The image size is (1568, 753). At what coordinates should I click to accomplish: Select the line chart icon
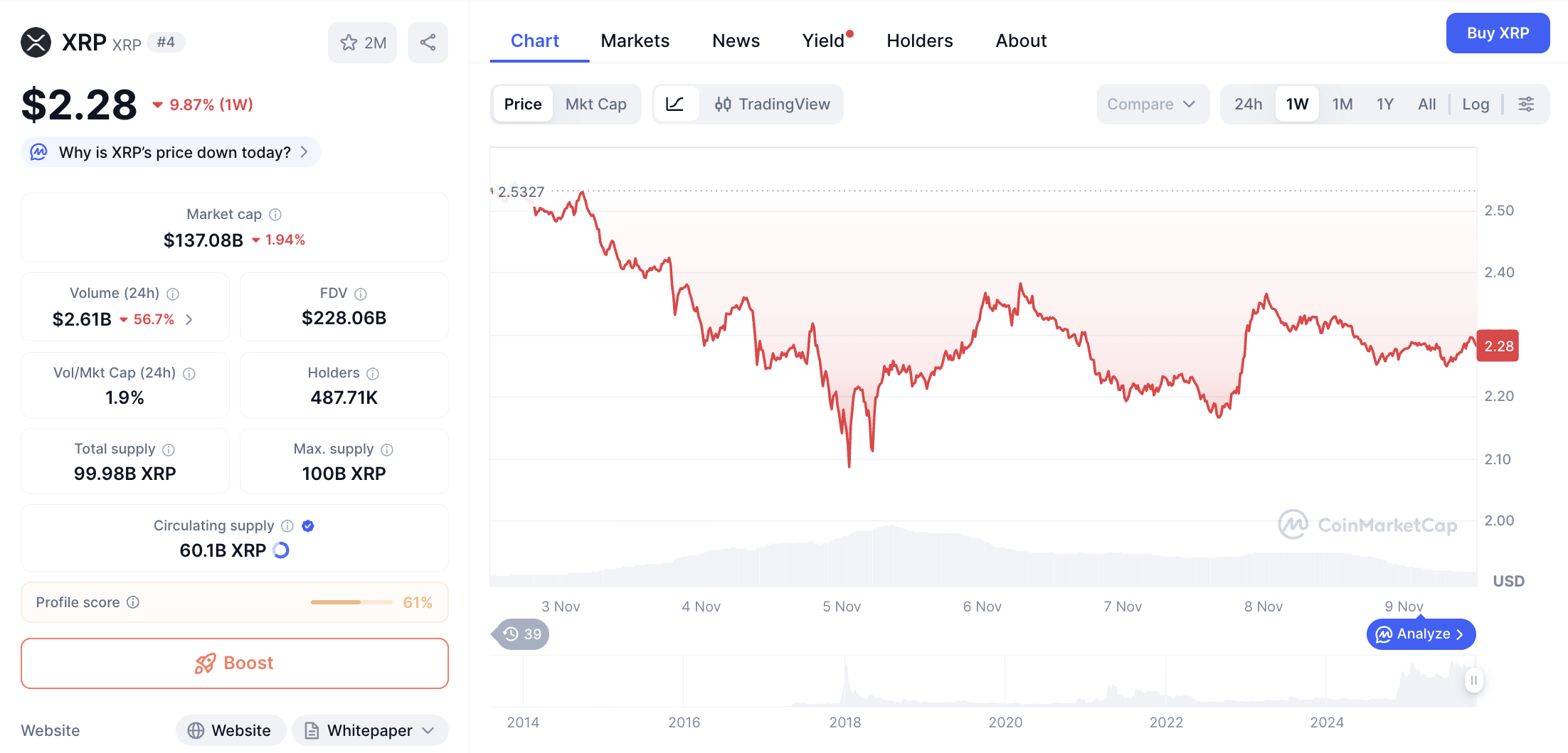point(674,105)
